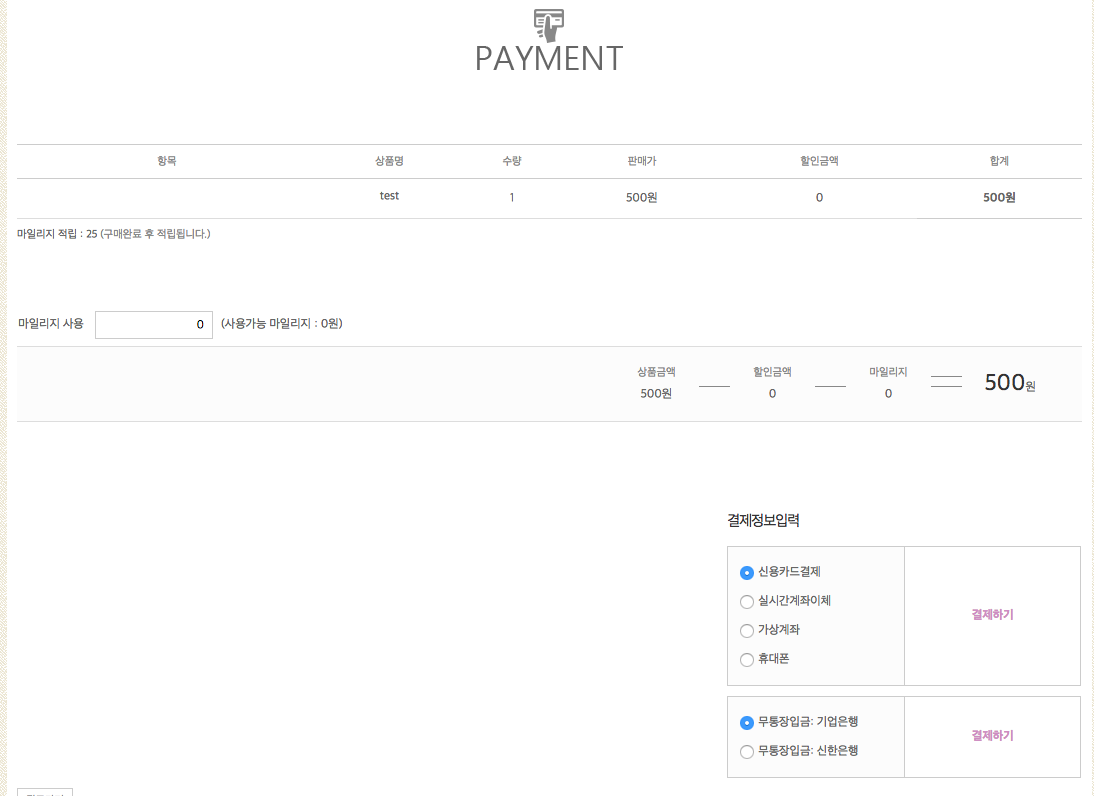This screenshot has width=1094, height=796.
Task: Click the partially visible button at bottom-left
Action: pyautogui.click(x=45, y=792)
